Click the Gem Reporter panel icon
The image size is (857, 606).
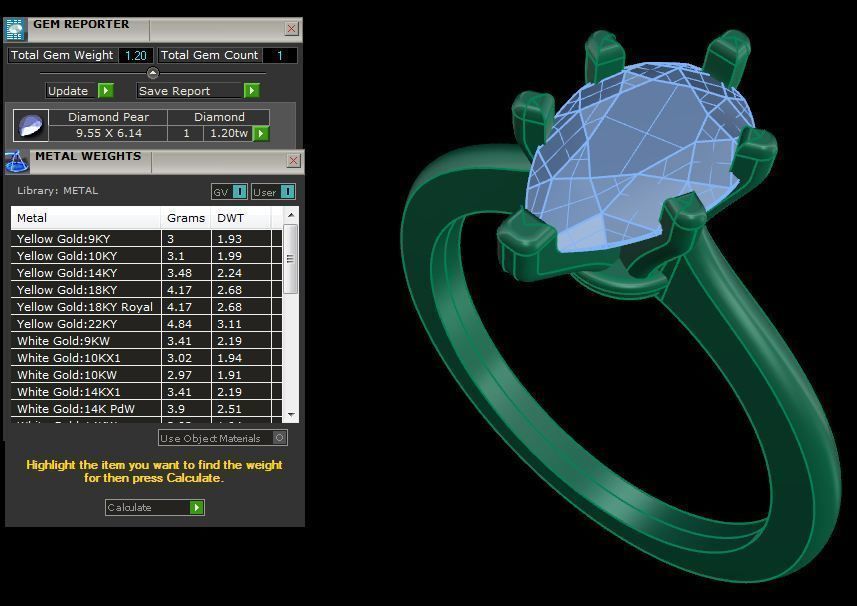pyautogui.click(x=15, y=30)
